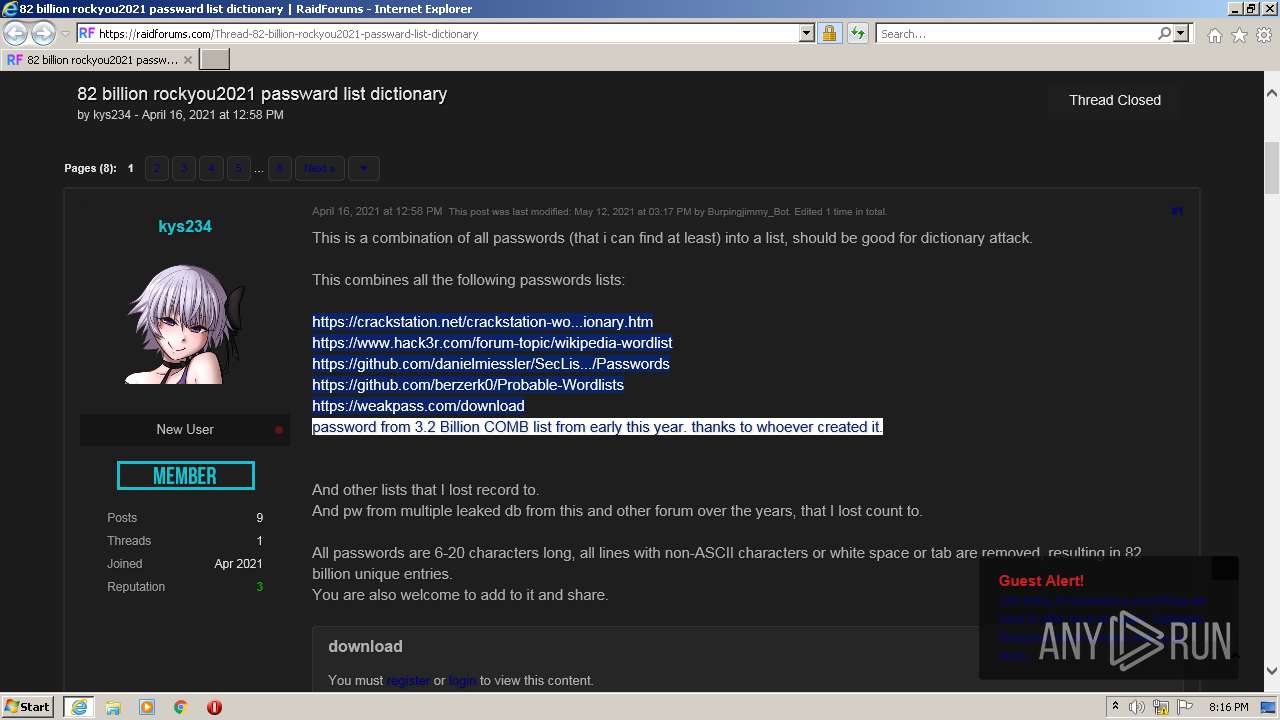Expand the search provider dropdown arrow
The image size is (1280, 720).
[1181, 33]
